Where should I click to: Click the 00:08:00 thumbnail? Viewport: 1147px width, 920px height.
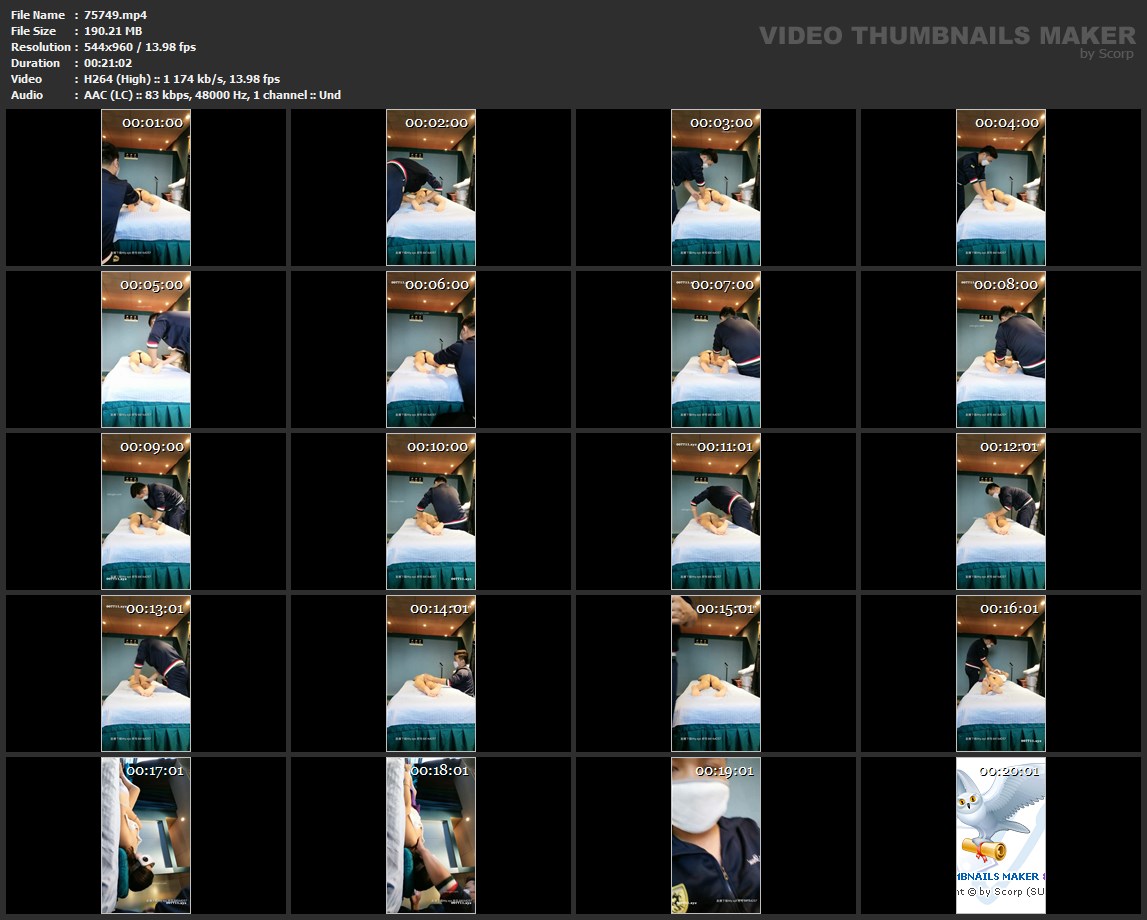point(1001,349)
